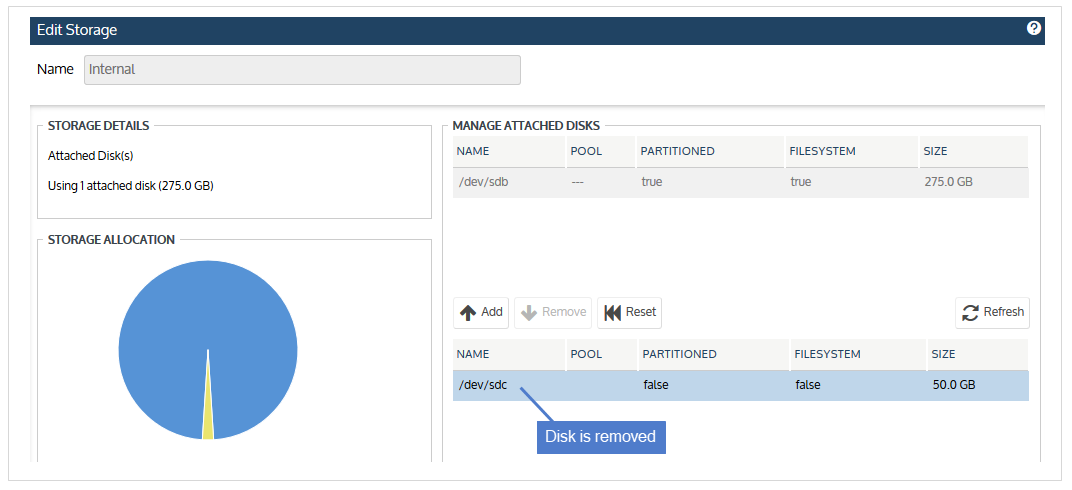Click into the Name field showing Internal
1072x490 pixels.
coord(302,70)
